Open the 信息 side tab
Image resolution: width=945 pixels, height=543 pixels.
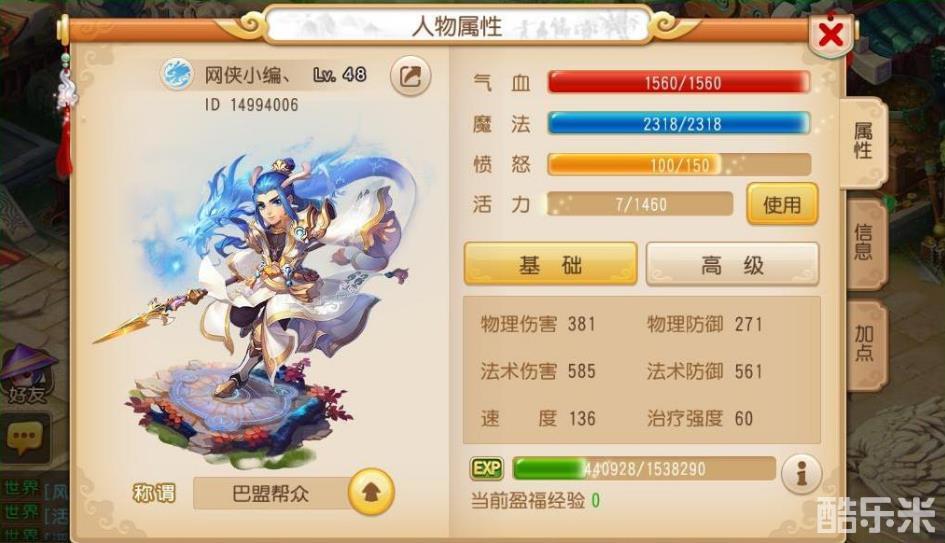click(864, 242)
